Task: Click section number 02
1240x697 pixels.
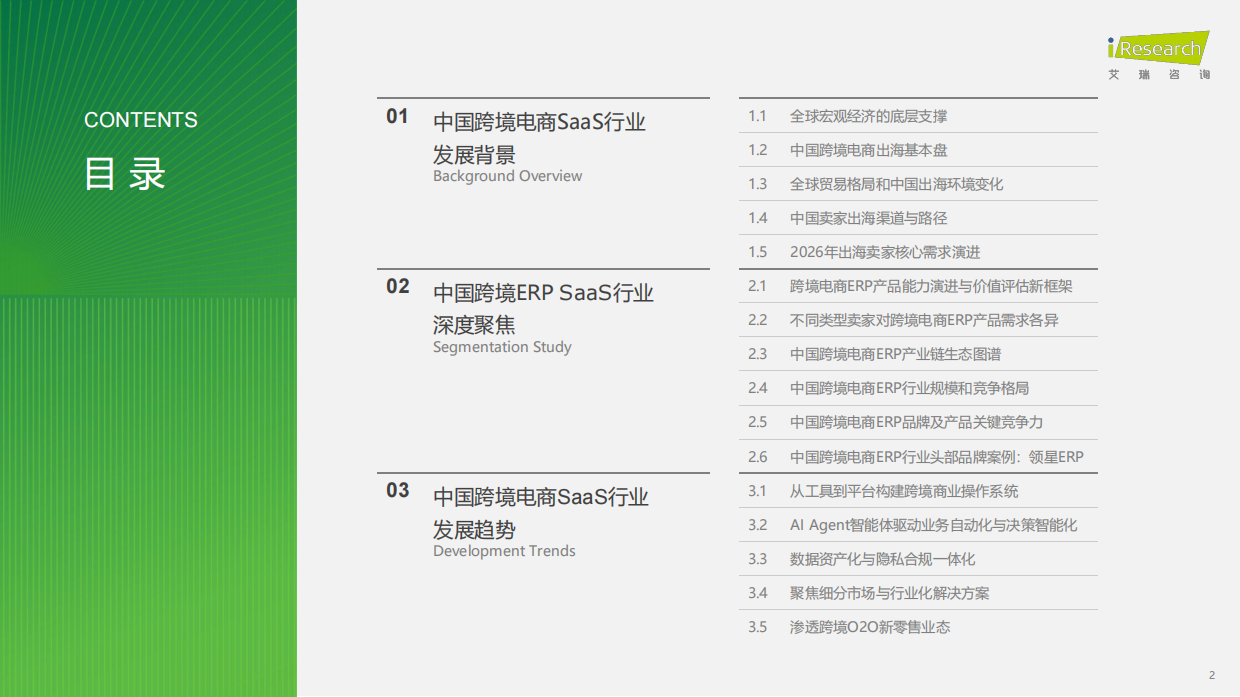Action: [x=398, y=286]
